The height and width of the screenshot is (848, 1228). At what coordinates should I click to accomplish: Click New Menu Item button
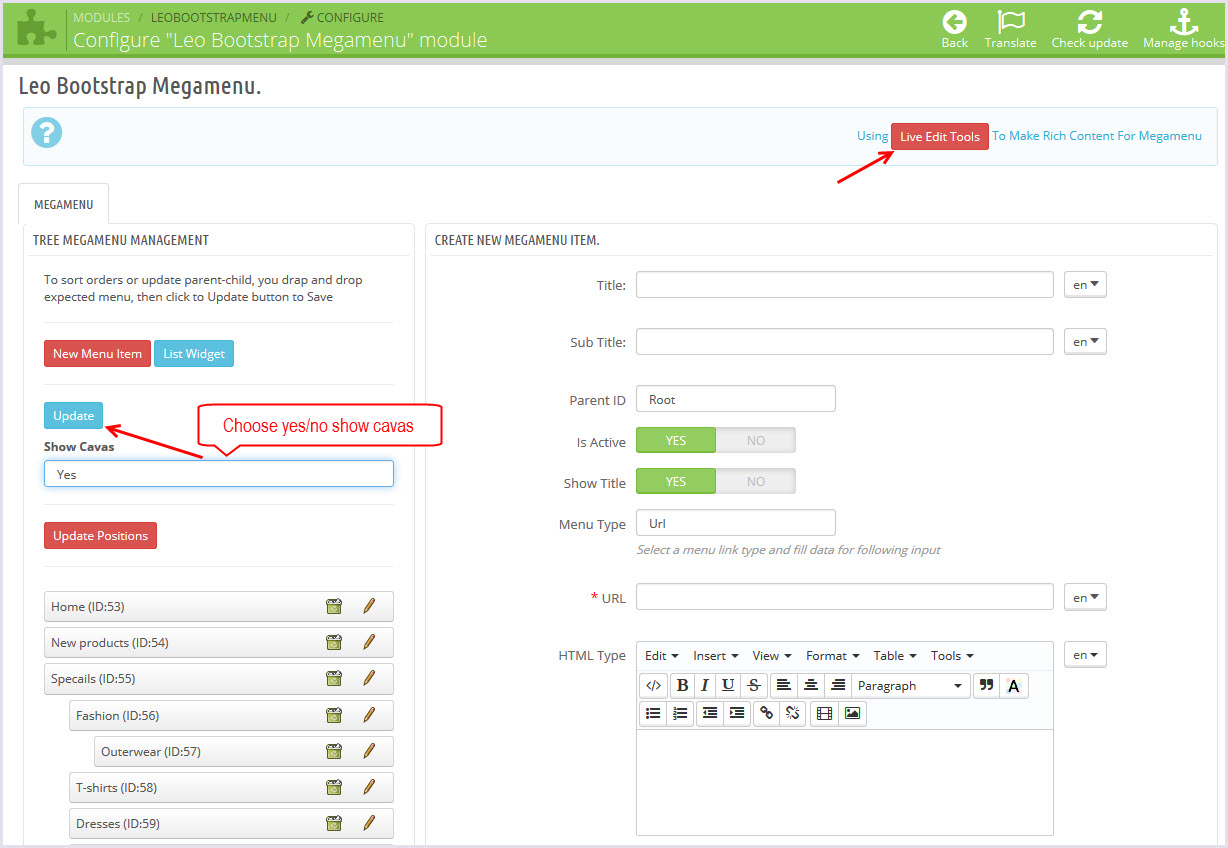pos(97,353)
